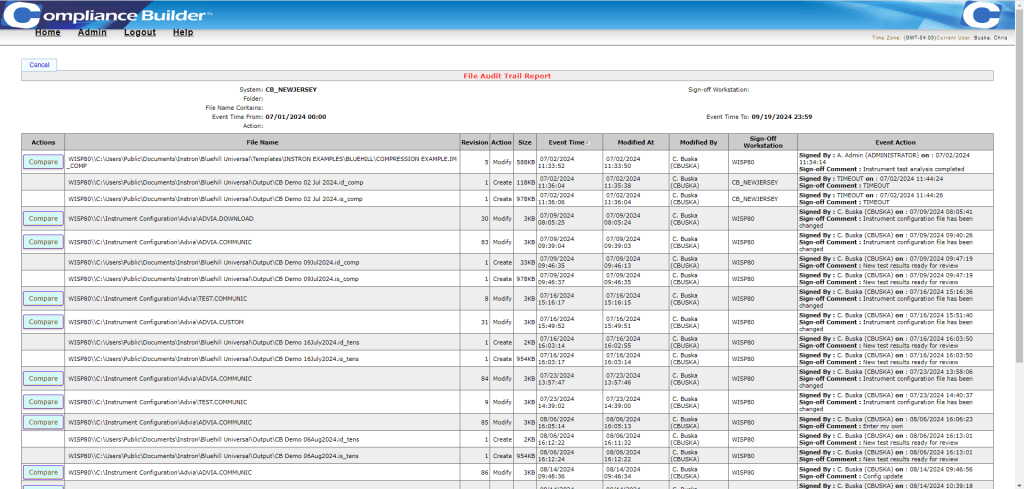Select file name CB Demo 06Aug2024.is_tens

point(214,456)
